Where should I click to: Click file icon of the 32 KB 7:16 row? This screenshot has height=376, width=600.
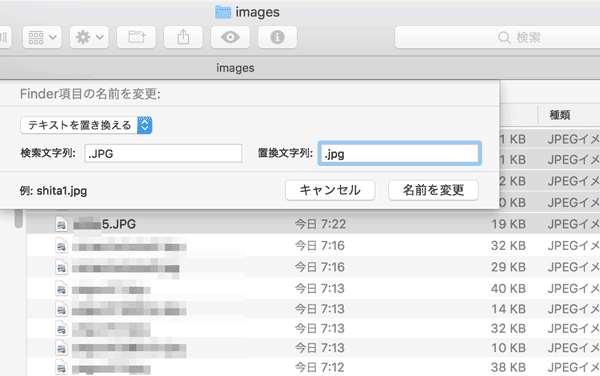pyautogui.click(x=61, y=246)
